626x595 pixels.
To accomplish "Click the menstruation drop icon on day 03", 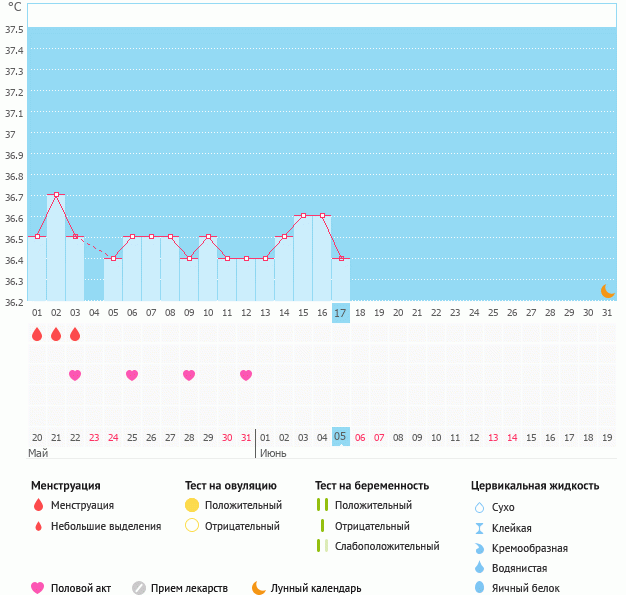I will [x=75, y=334].
